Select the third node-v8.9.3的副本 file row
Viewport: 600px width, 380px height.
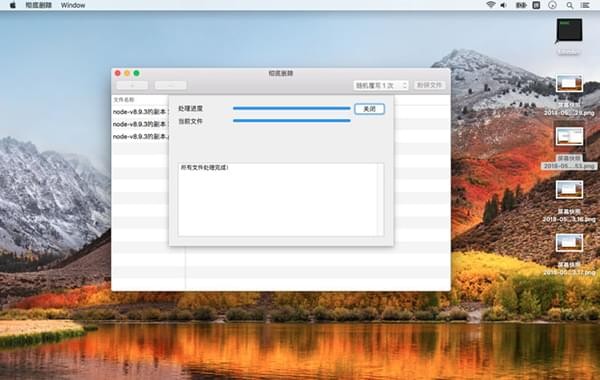[140, 137]
